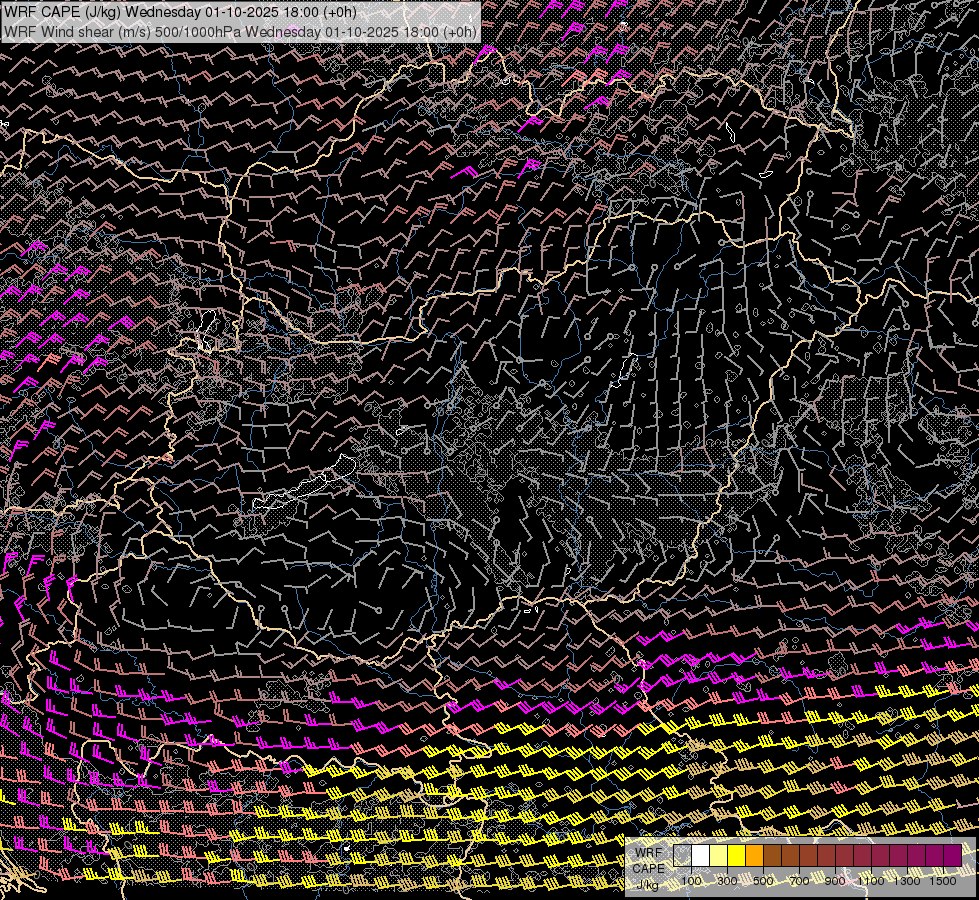Pick the first brown swatch after orange
The height and width of the screenshot is (900, 979).
[772, 856]
